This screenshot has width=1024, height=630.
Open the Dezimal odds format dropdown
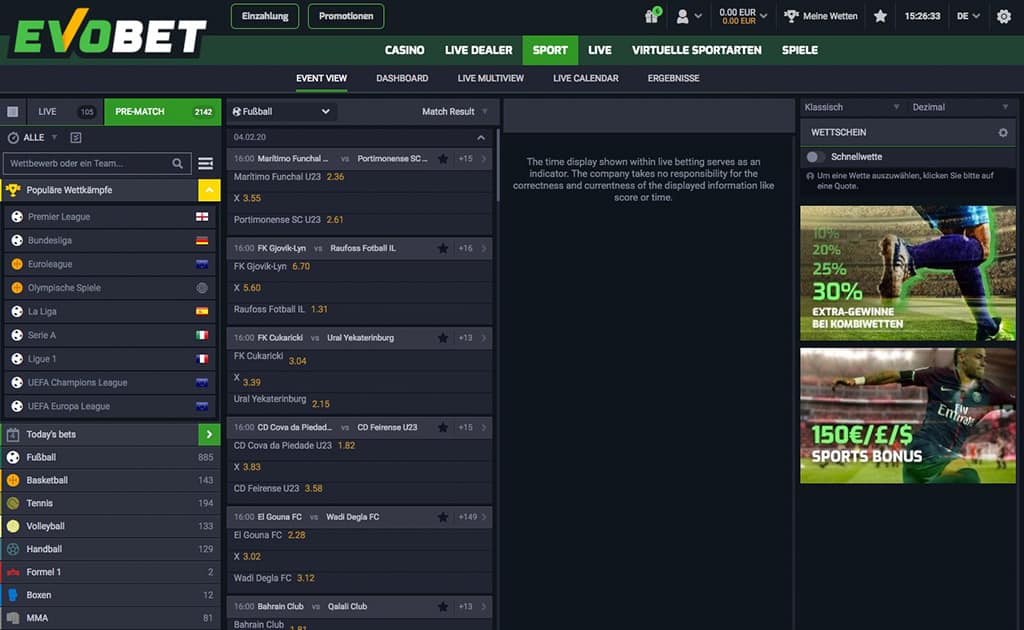(960, 107)
